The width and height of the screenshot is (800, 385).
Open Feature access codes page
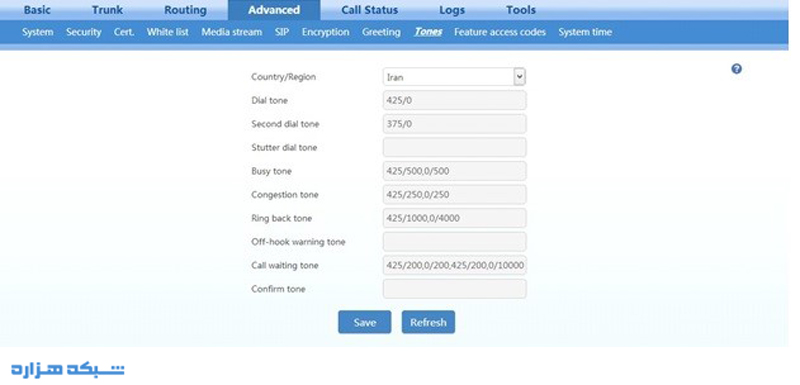coord(500,32)
